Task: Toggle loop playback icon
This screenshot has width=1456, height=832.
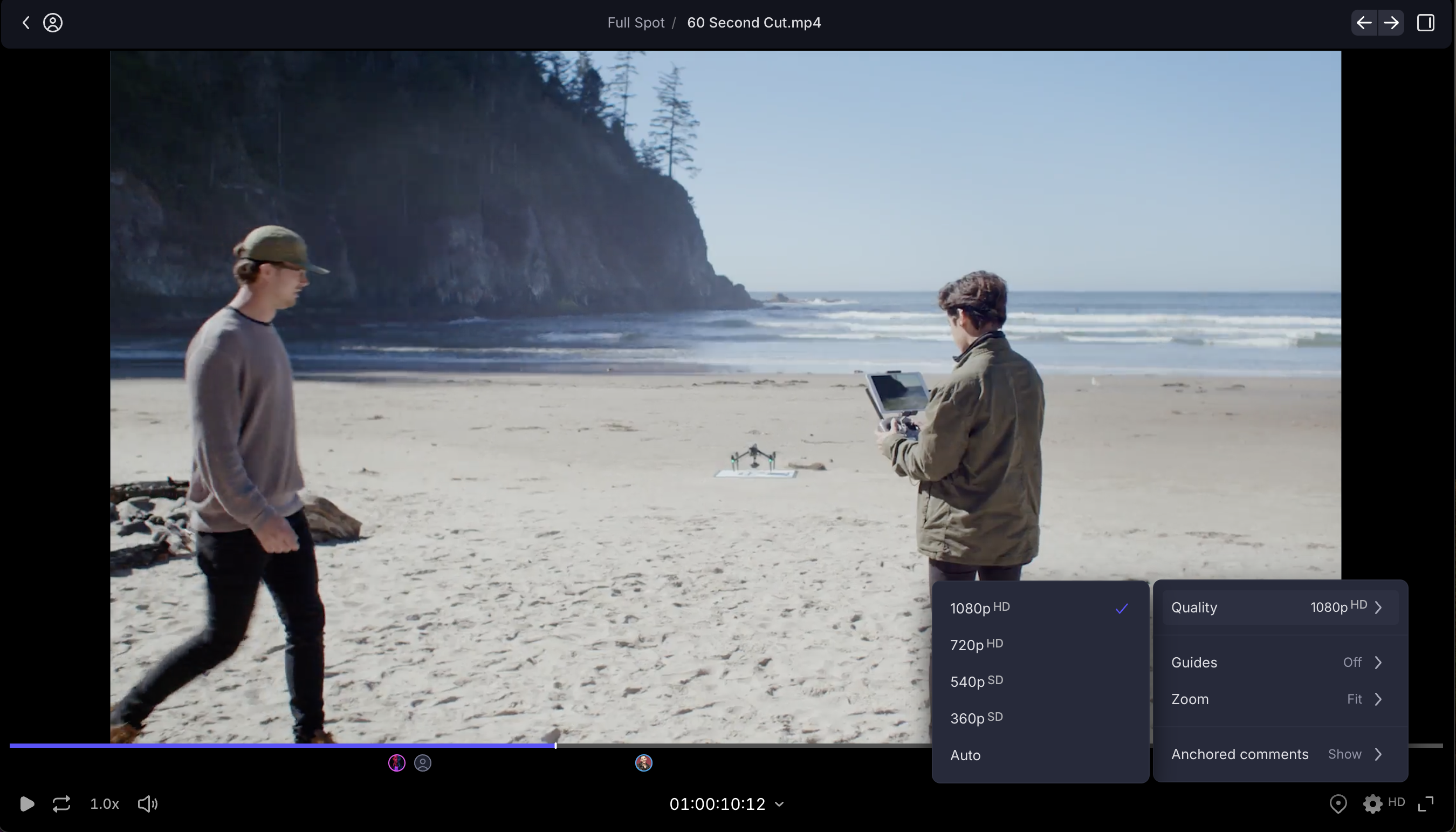Action: click(61, 804)
